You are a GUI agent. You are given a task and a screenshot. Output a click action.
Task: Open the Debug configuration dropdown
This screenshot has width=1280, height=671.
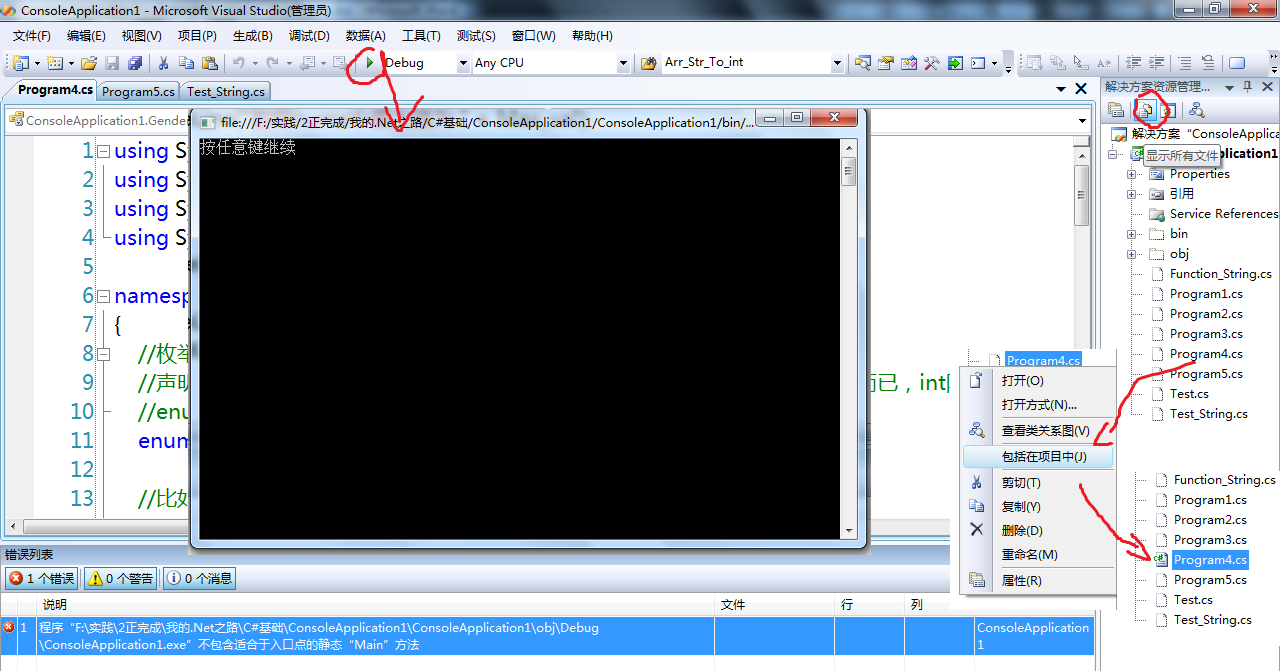463,63
